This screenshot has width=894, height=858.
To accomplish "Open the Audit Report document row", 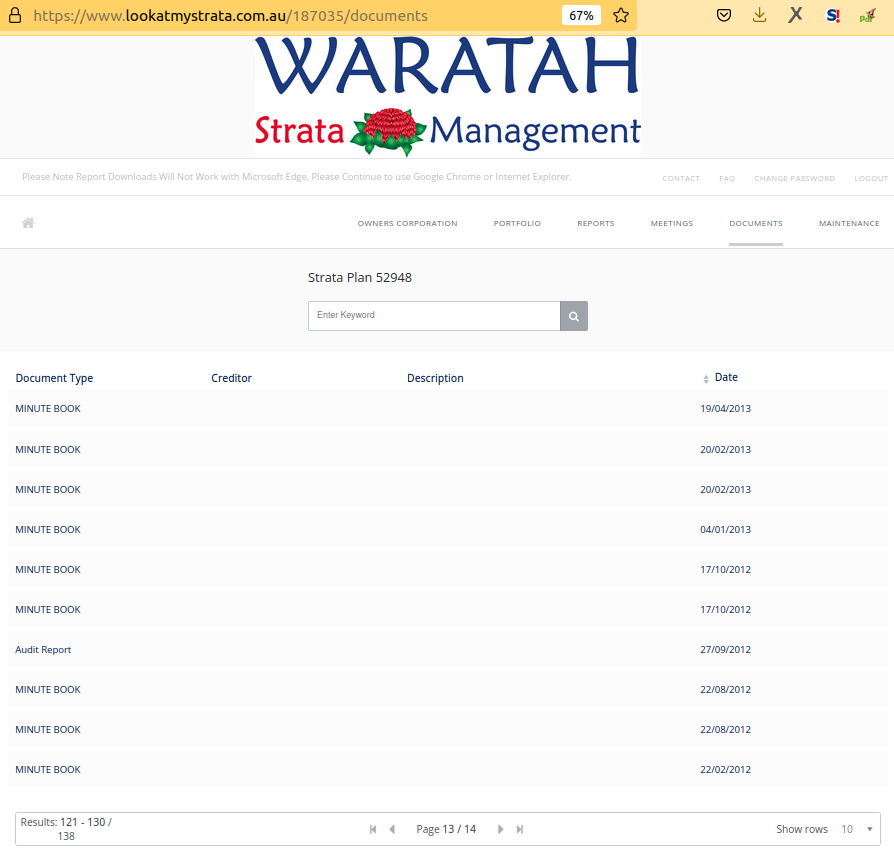I will [447, 650].
